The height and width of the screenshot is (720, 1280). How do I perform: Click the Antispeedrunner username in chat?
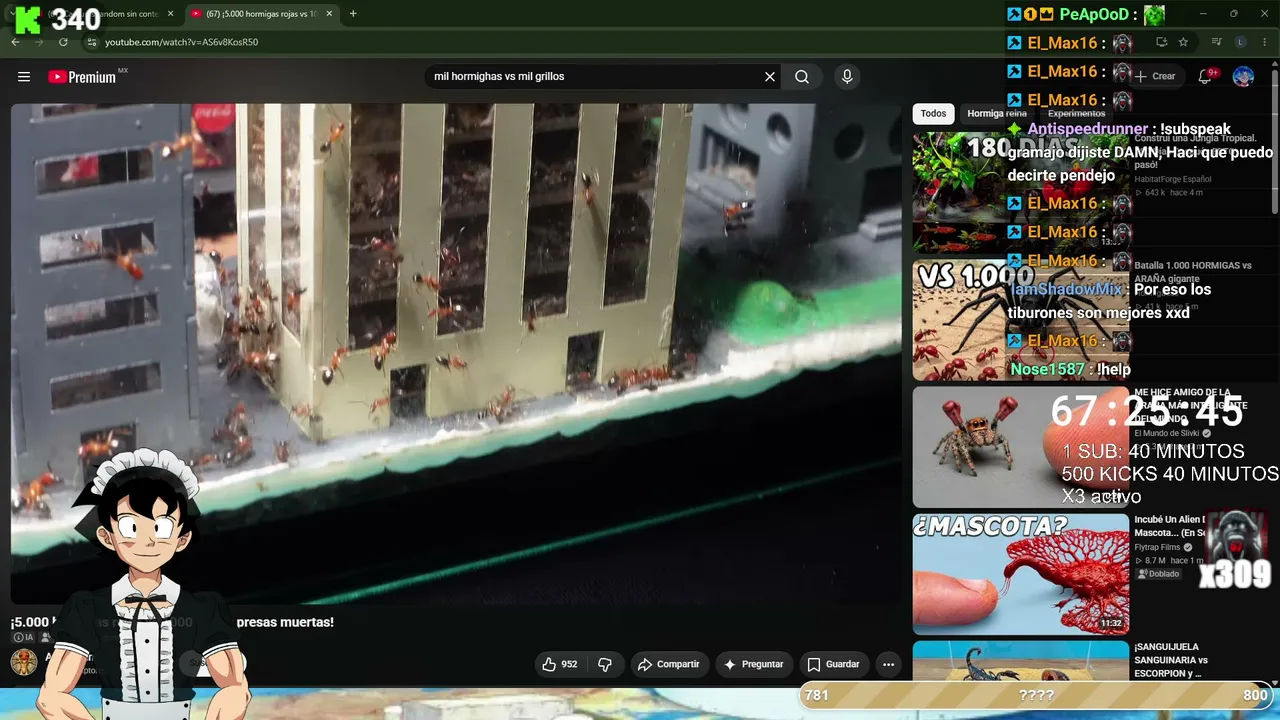point(1088,129)
